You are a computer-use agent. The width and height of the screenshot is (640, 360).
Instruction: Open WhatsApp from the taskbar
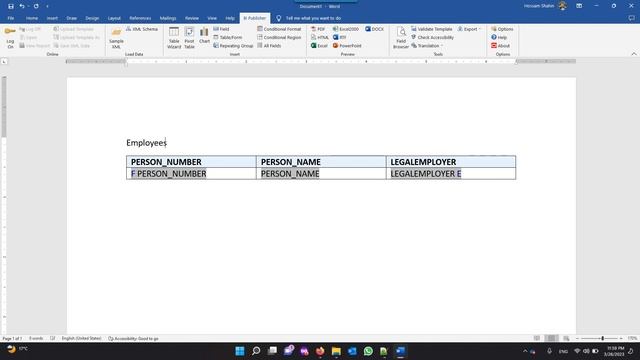[368, 351]
